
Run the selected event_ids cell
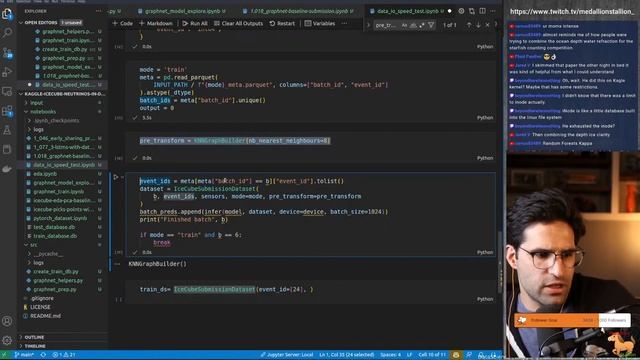click(116, 177)
